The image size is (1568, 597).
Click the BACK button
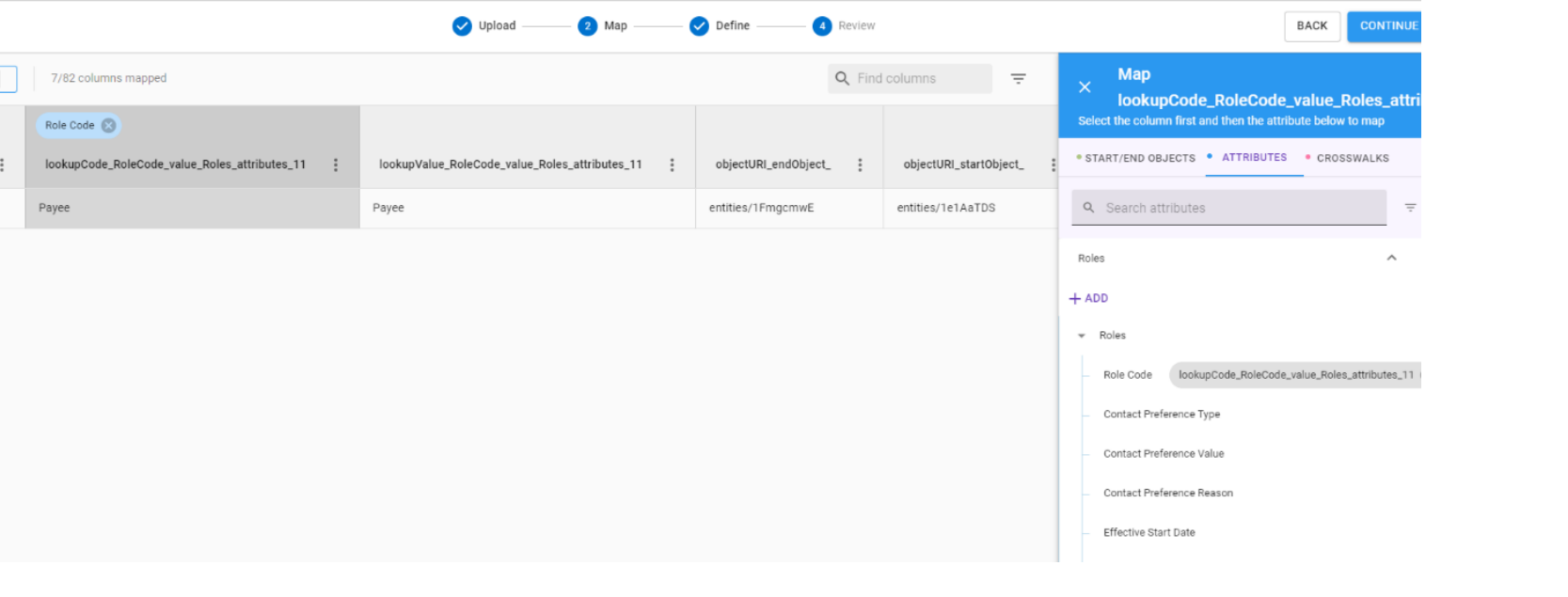tap(1312, 26)
